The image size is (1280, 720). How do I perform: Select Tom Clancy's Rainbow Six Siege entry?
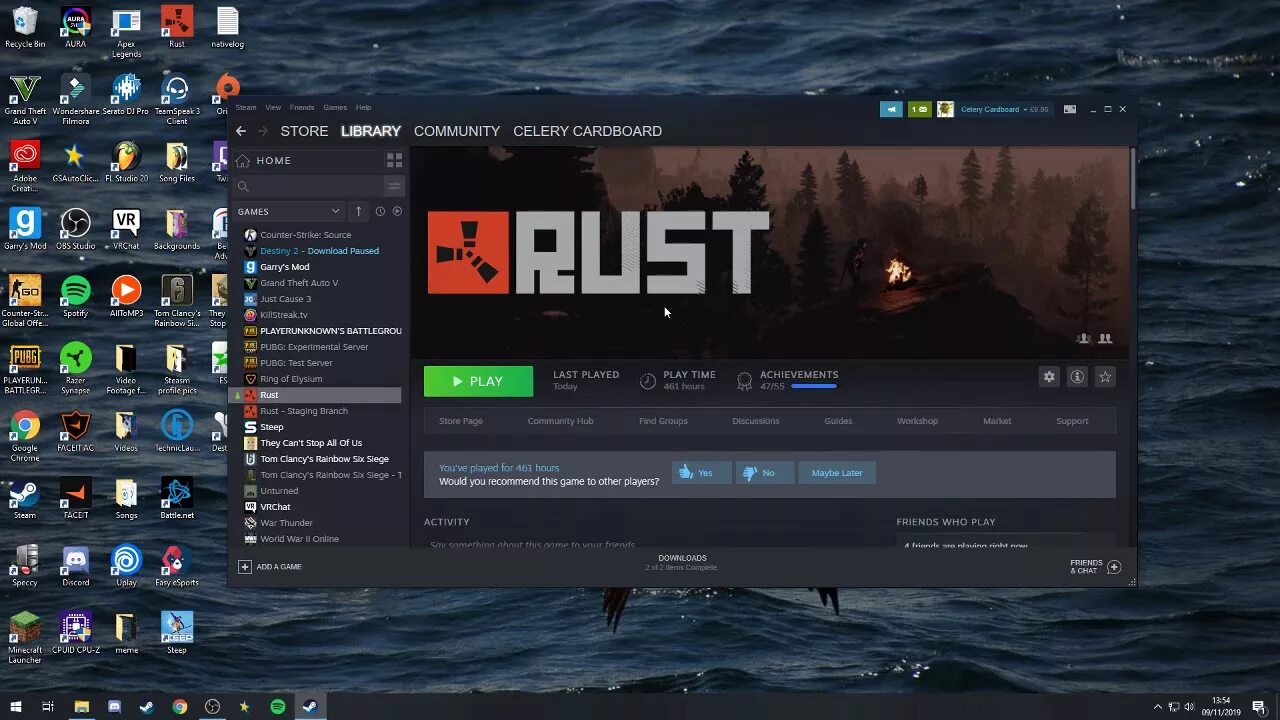click(x=324, y=459)
